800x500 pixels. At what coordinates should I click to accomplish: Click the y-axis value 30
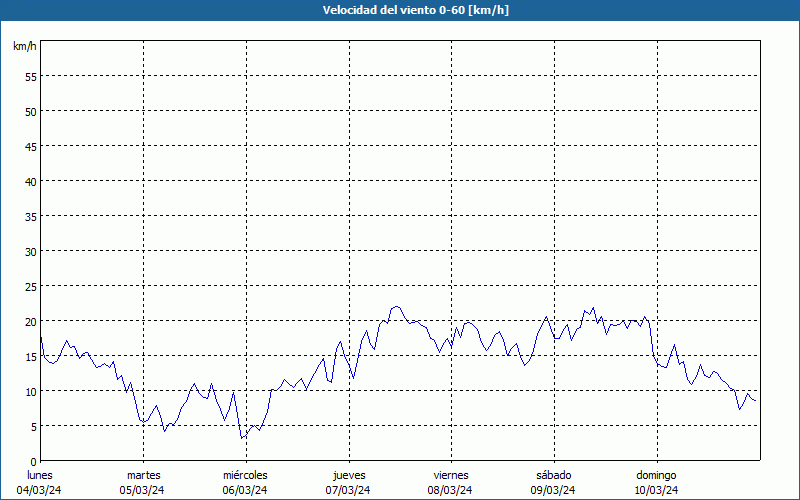pyautogui.click(x=31, y=252)
